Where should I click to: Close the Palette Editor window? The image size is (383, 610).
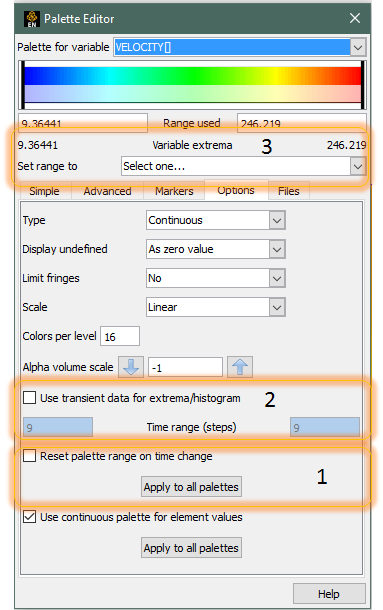[355, 18]
